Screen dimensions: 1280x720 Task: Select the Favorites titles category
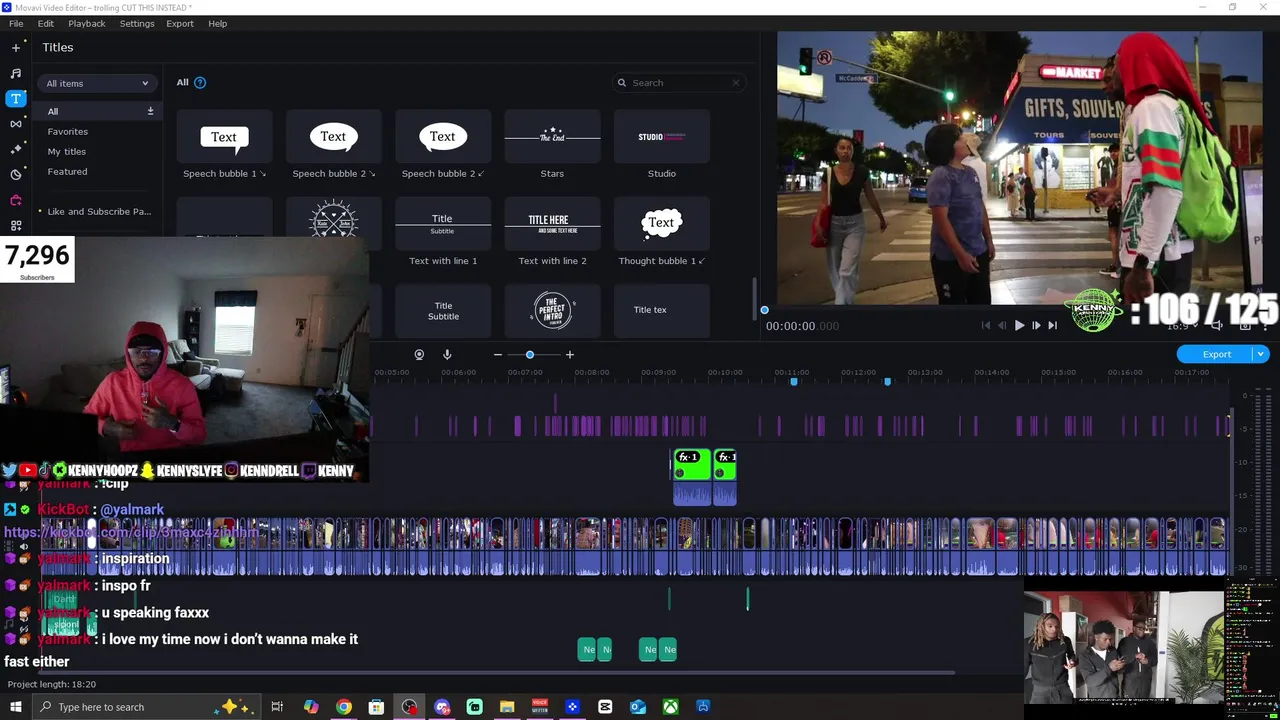(68, 131)
